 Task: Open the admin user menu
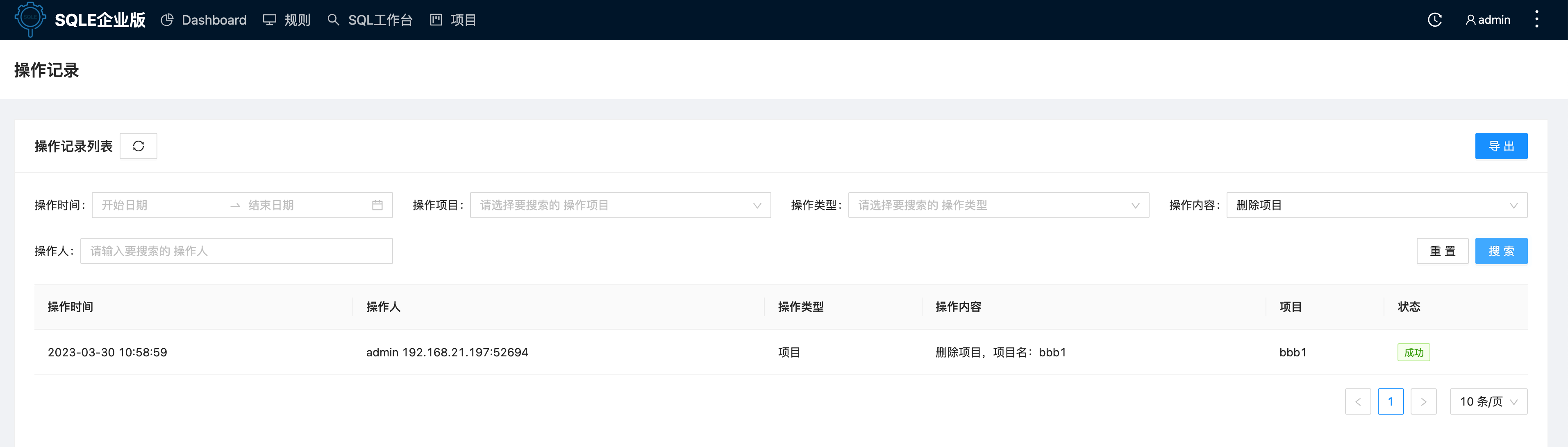[x=1488, y=20]
